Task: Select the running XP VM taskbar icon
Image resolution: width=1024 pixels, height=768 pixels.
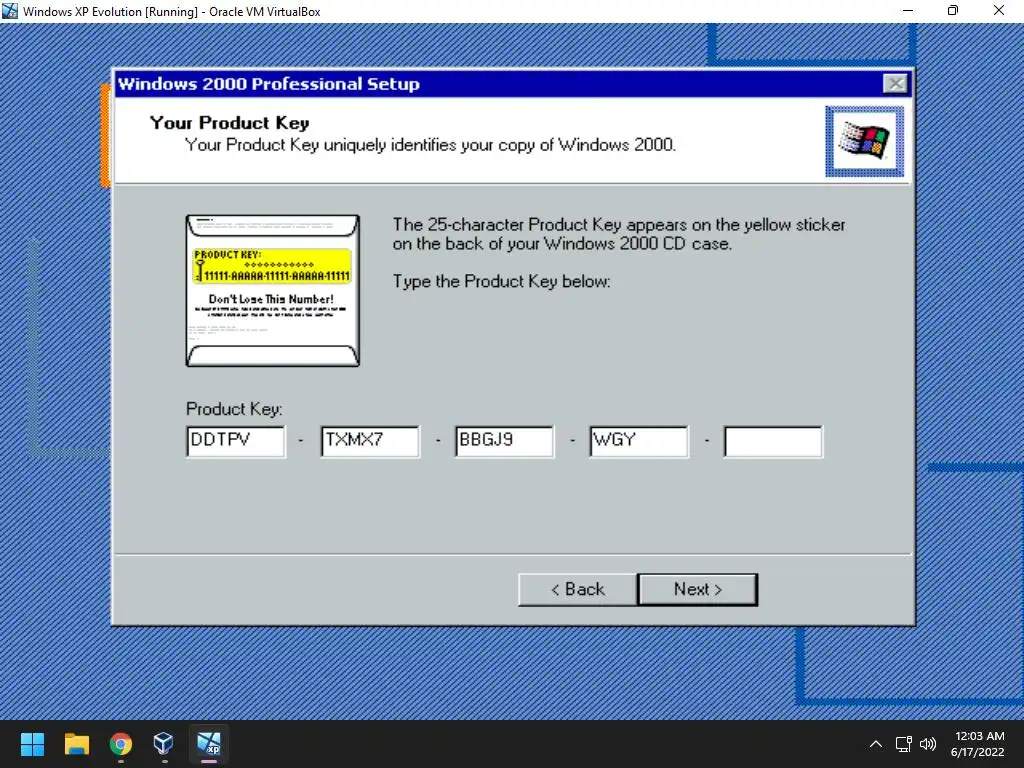Action: click(209, 744)
